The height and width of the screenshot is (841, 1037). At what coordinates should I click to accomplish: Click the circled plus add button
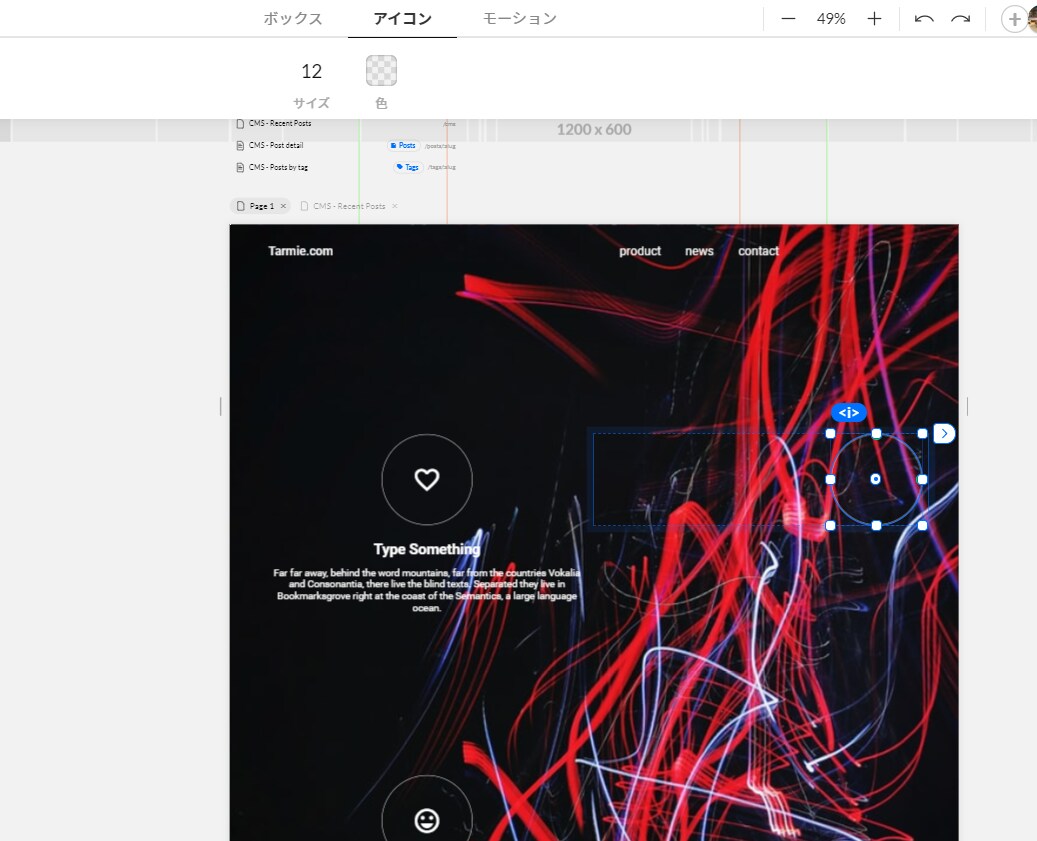click(1014, 19)
